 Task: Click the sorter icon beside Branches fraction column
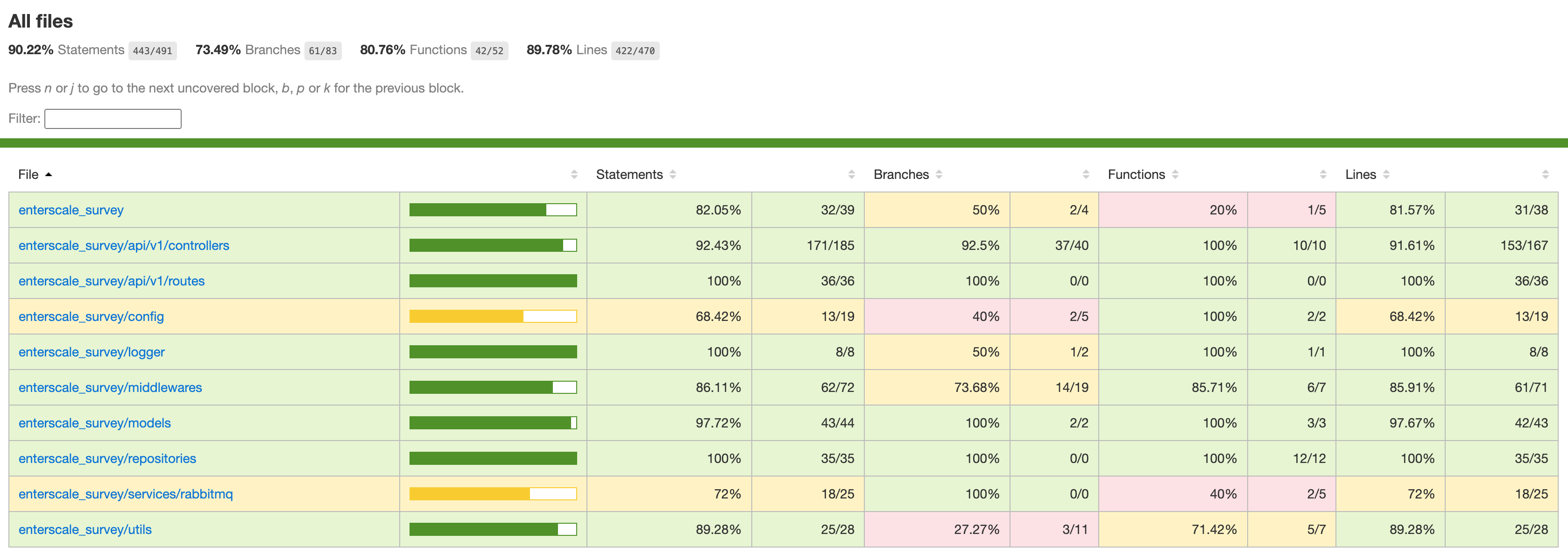tap(1086, 174)
